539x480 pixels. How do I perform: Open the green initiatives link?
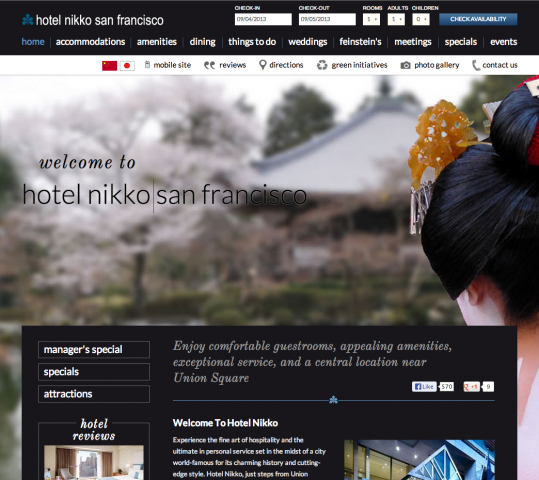[x=359, y=65]
